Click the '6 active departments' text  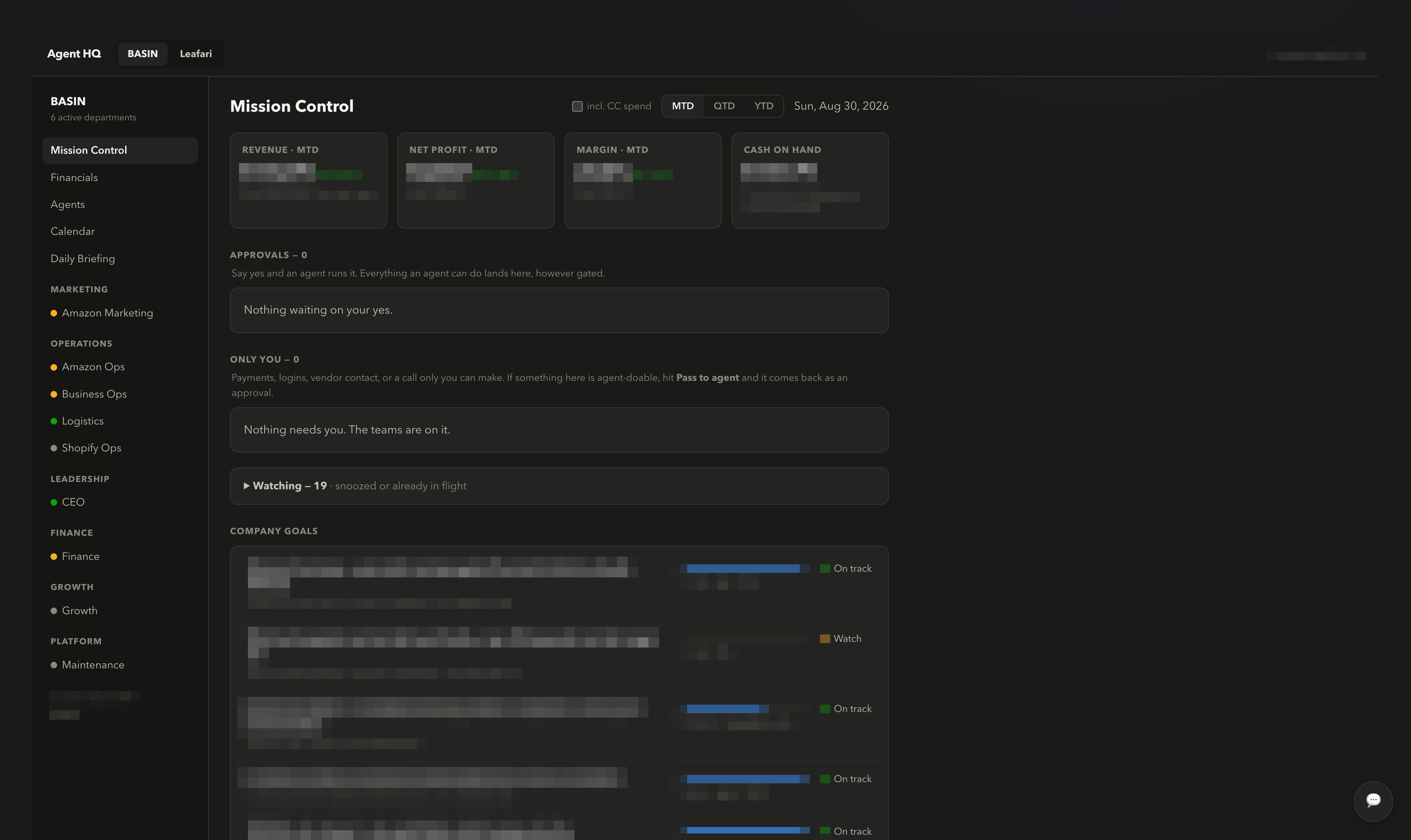point(93,117)
